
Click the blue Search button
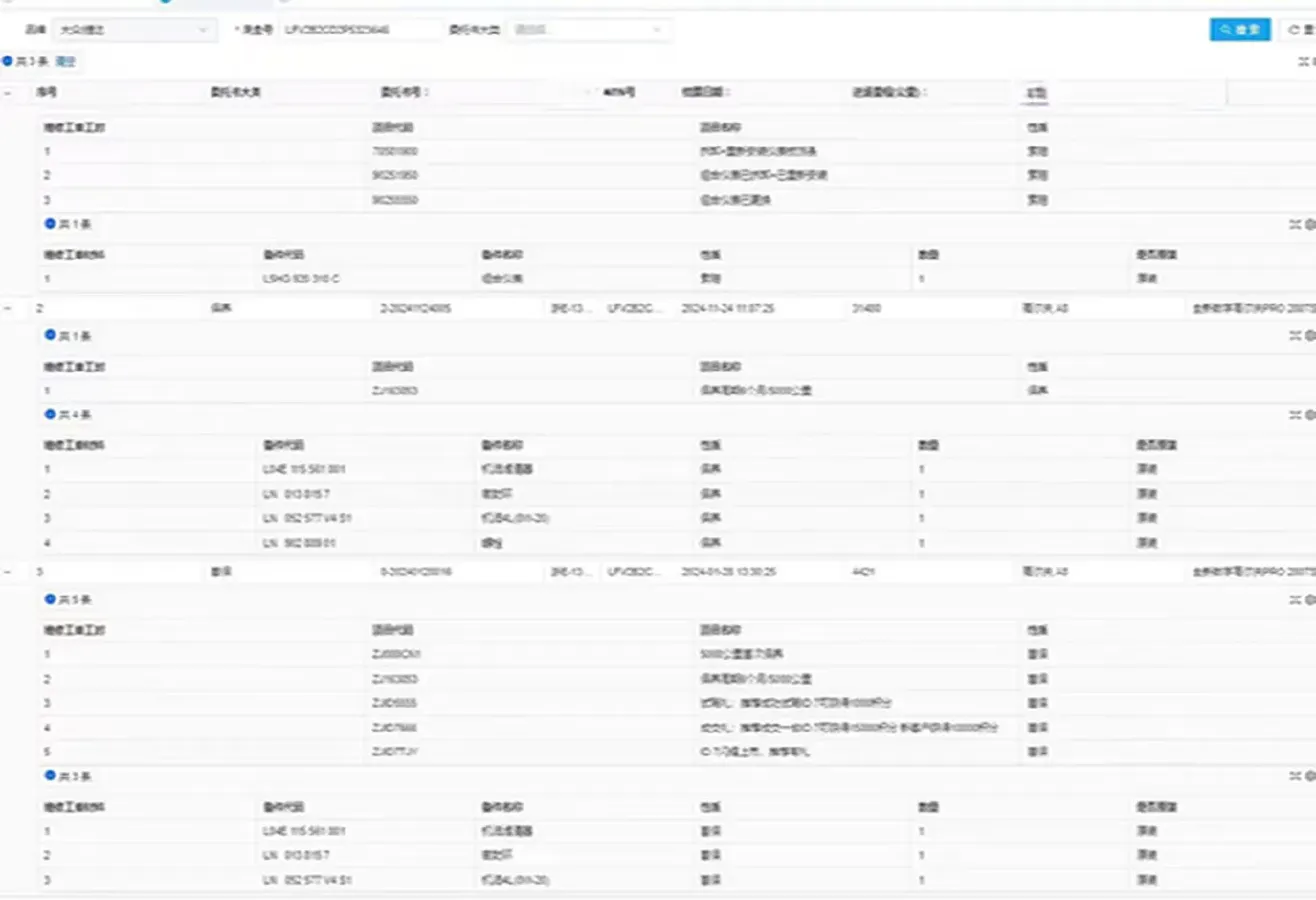(x=1239, y=30)
